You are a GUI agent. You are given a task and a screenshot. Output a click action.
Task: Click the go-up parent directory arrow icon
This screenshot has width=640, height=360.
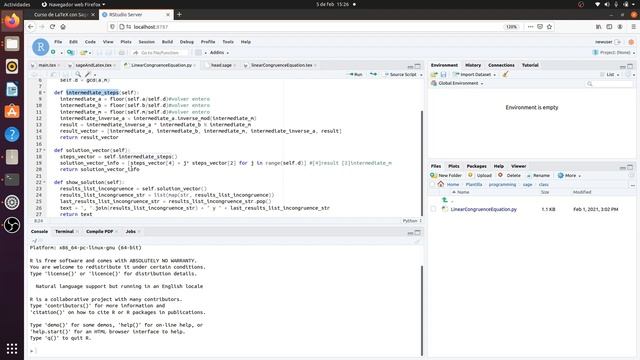445,200
